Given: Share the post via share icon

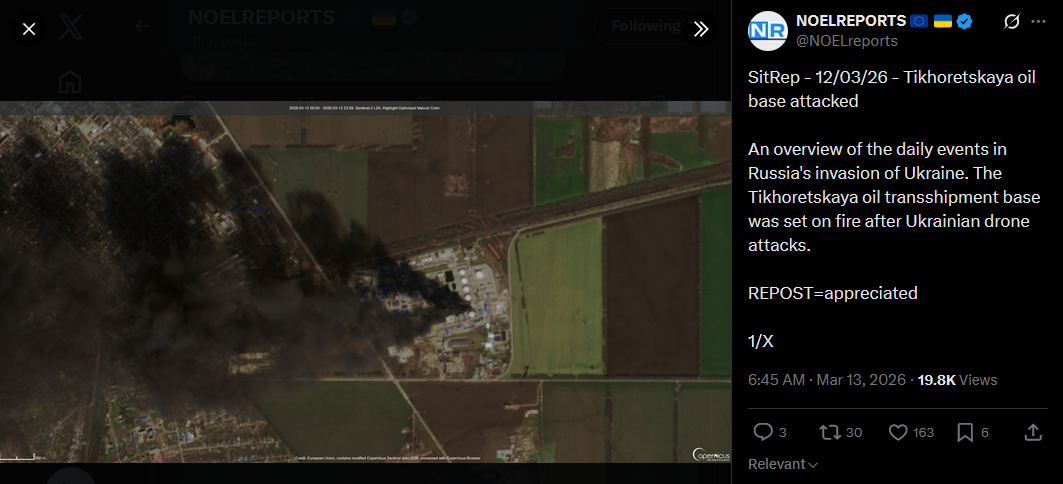Looking at the screenshot, I should tap(1032, 432).
